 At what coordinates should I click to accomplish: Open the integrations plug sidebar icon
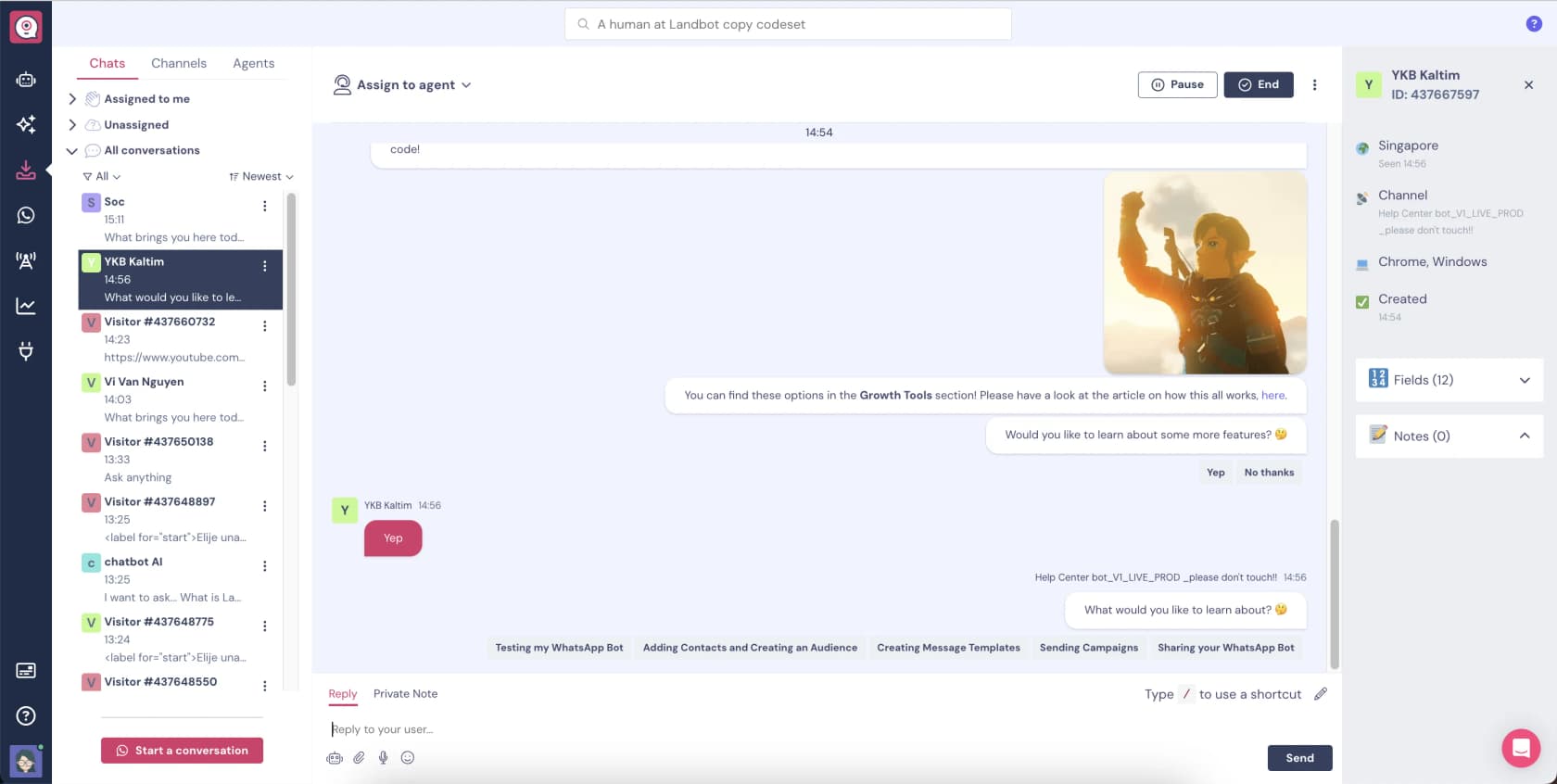(26, 351)
